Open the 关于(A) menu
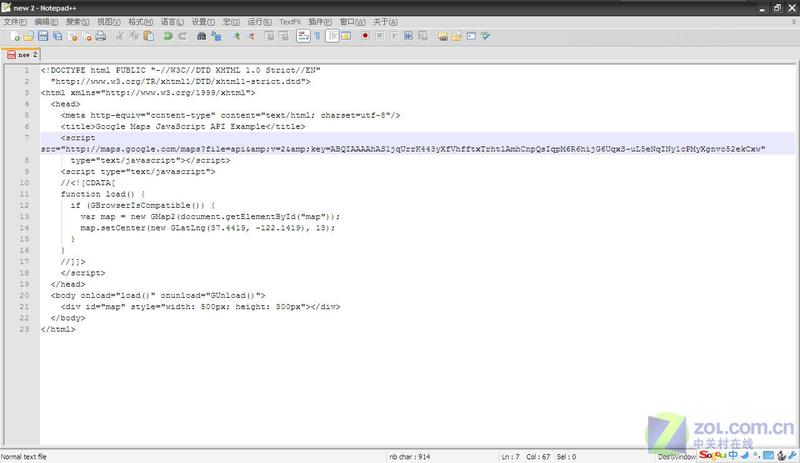This screenshot has height=463, width=800. [x=385, y=22]
